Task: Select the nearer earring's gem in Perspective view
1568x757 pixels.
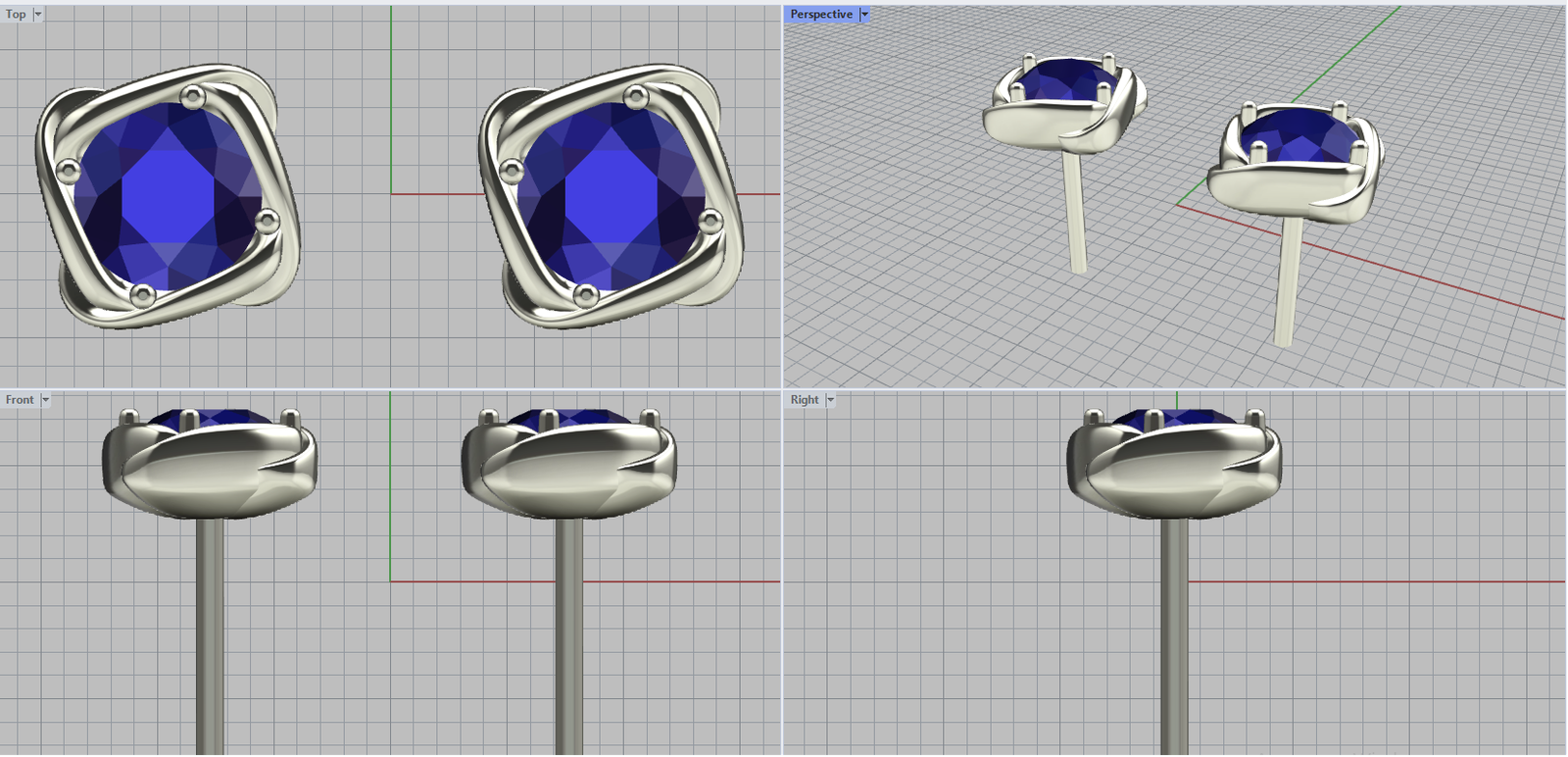Action: click(1298, 135)
